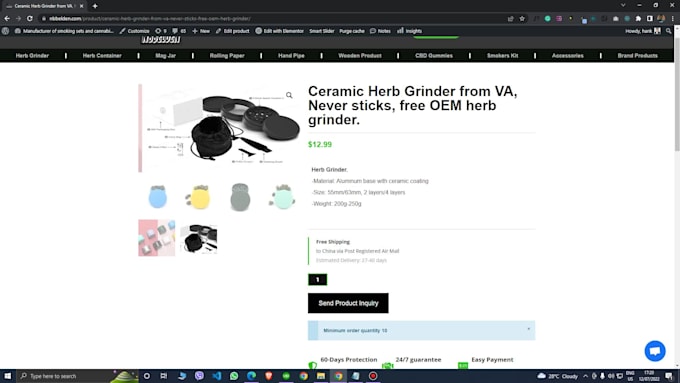Open WhatsApp from the taskbar
Screen dimensions: 680x383
click(x=234, y=376)
